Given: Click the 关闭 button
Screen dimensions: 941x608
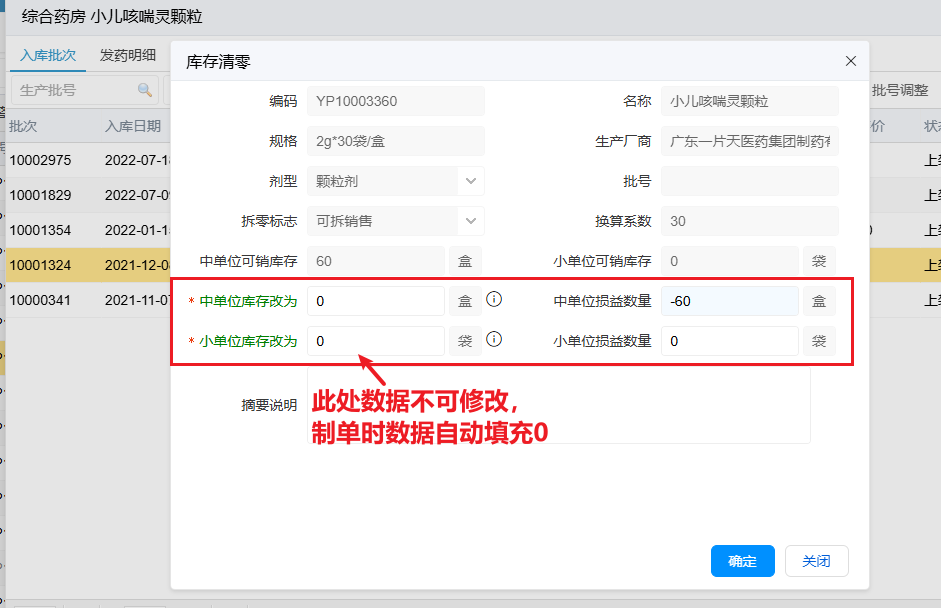Looking at the screenshot, I should [x=816, y=561].
